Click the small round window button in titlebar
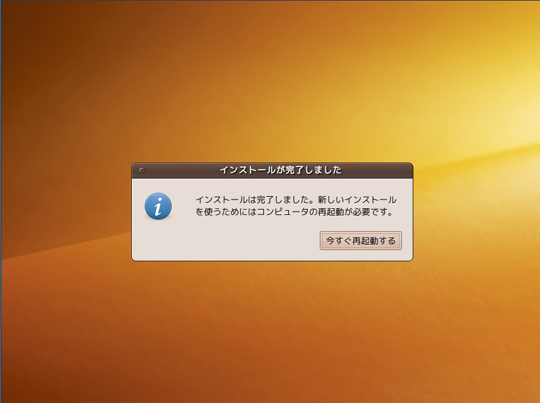The height and width of the screenshot is (403, 540). pyautogui.click(x=141, y=170)
